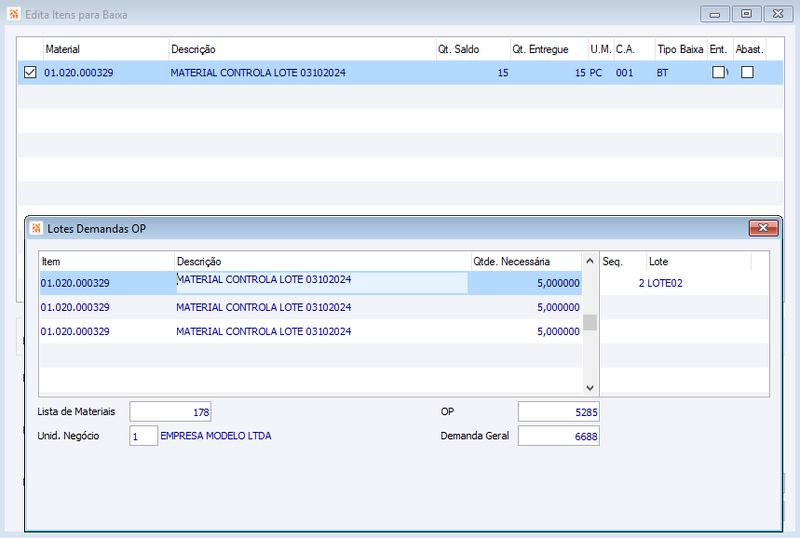The image size is (800, 538).
Task: Click the Demanda Geral field showing 6688
Action: [559, 436]
